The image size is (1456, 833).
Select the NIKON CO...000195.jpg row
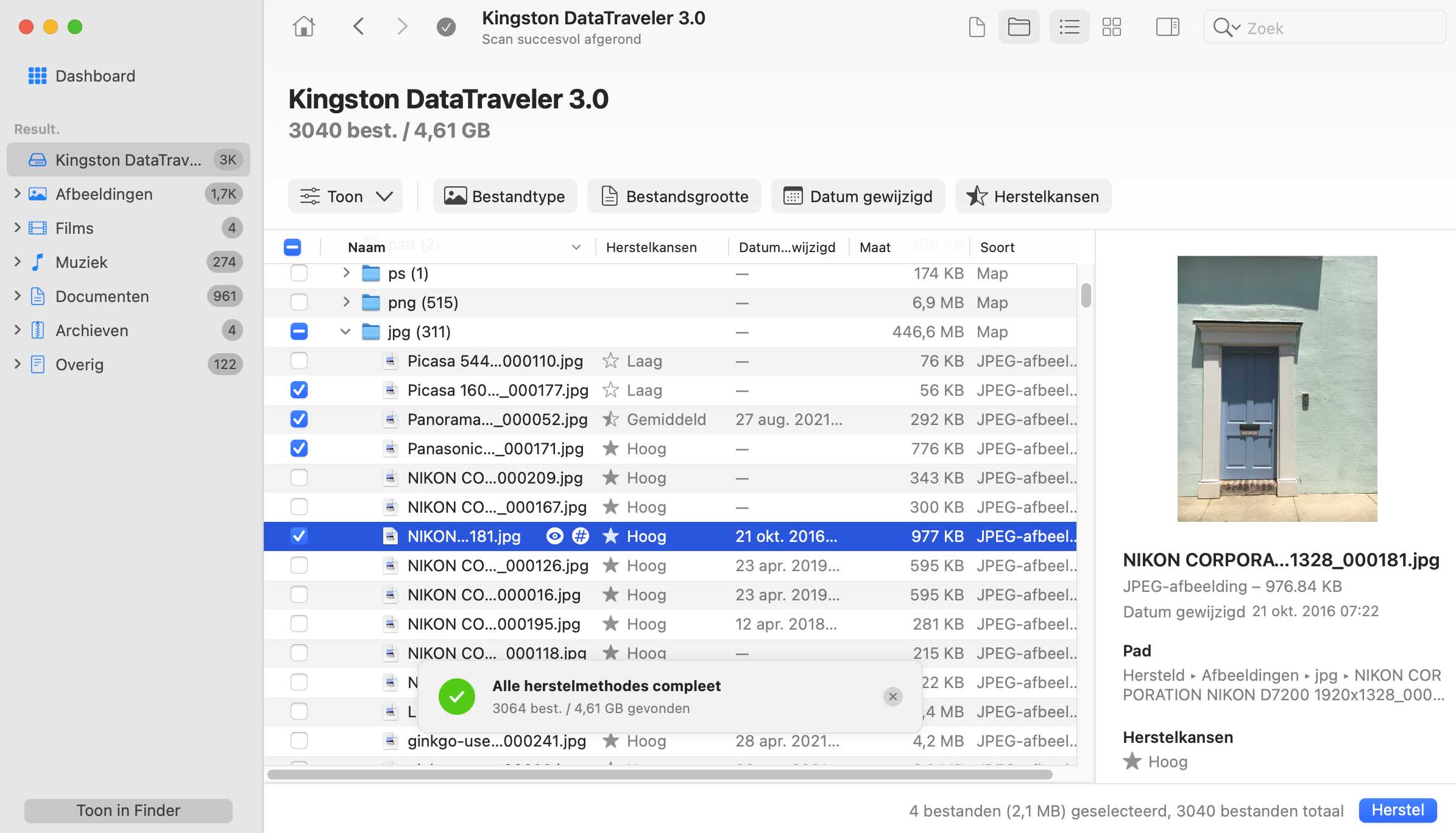coord(670,624)
